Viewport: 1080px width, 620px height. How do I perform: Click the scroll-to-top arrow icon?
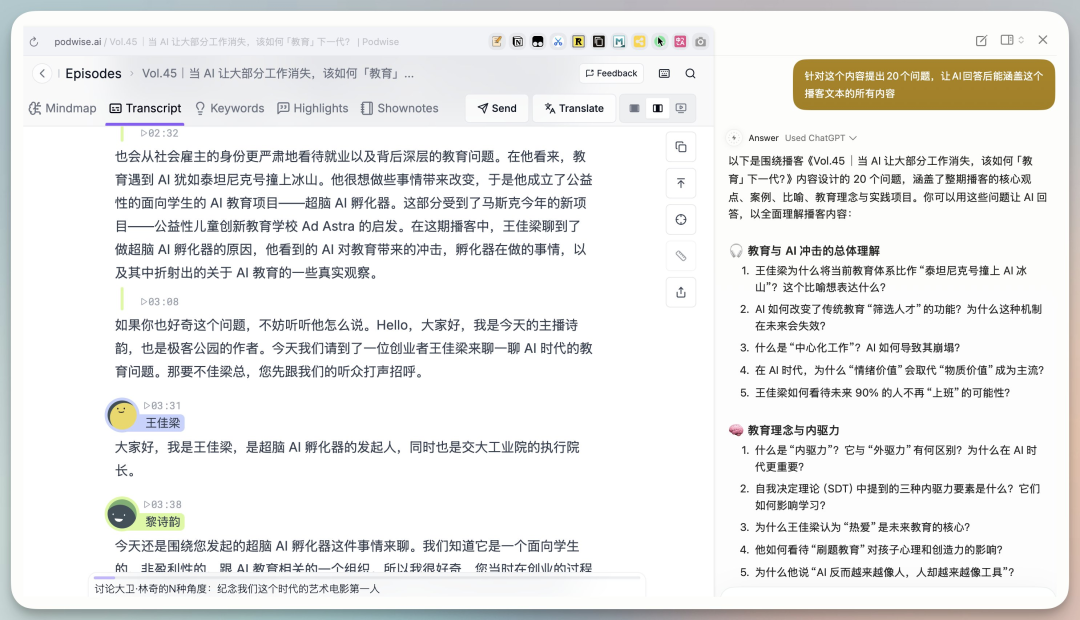click(681, 183)
